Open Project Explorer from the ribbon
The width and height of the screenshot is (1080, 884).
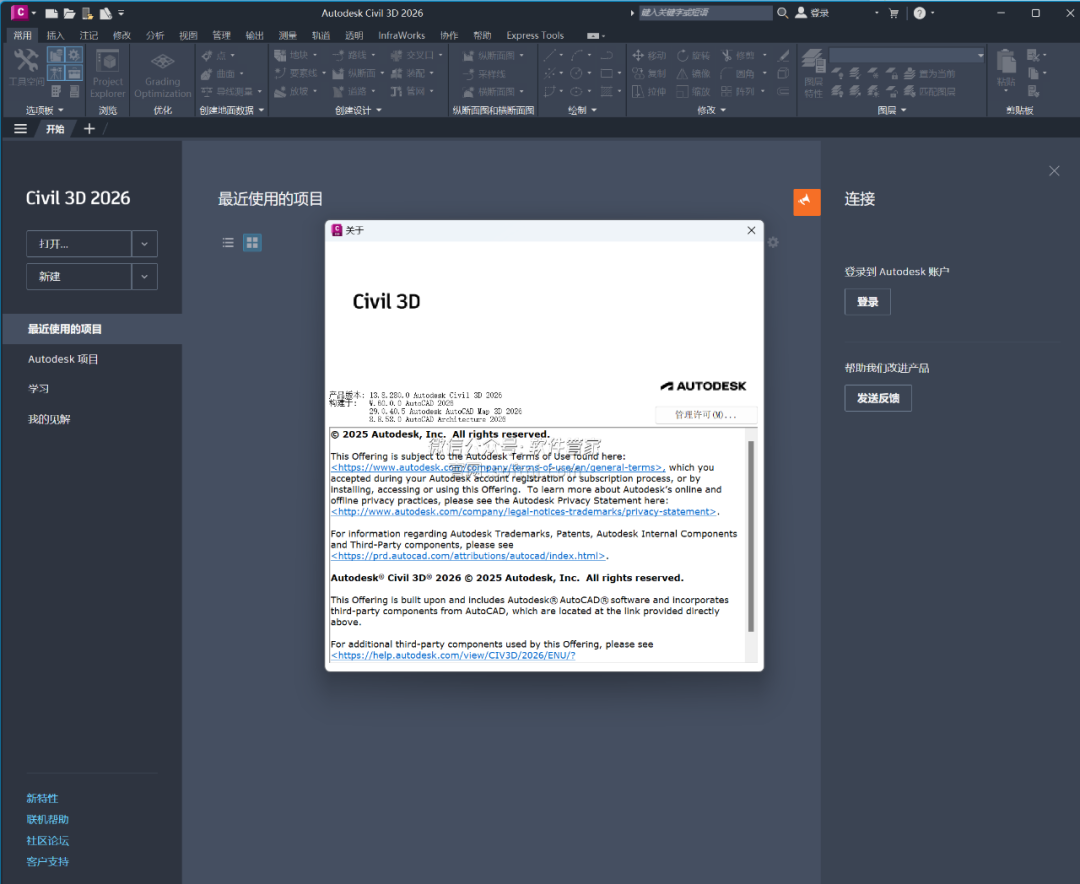click(107, 74)
